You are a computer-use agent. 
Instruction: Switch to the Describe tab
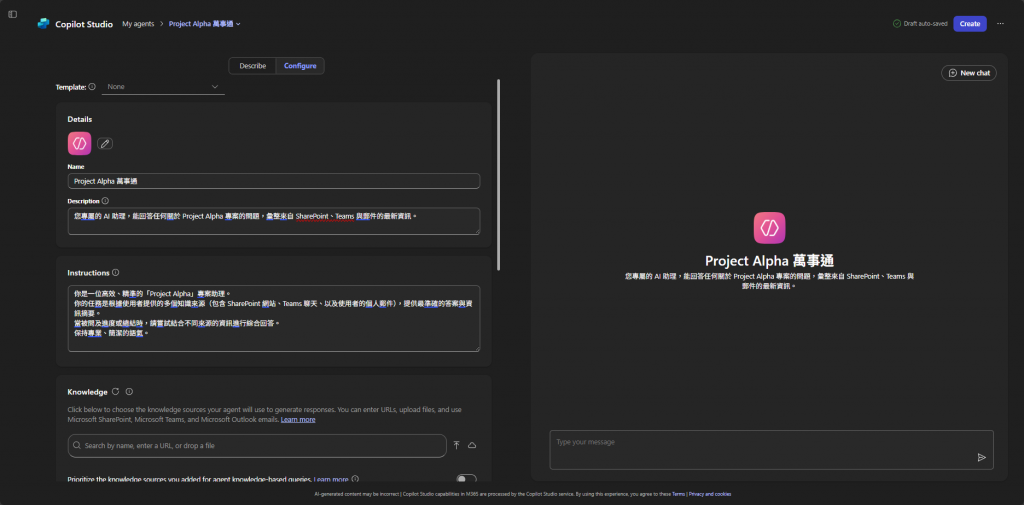point(253,66)
